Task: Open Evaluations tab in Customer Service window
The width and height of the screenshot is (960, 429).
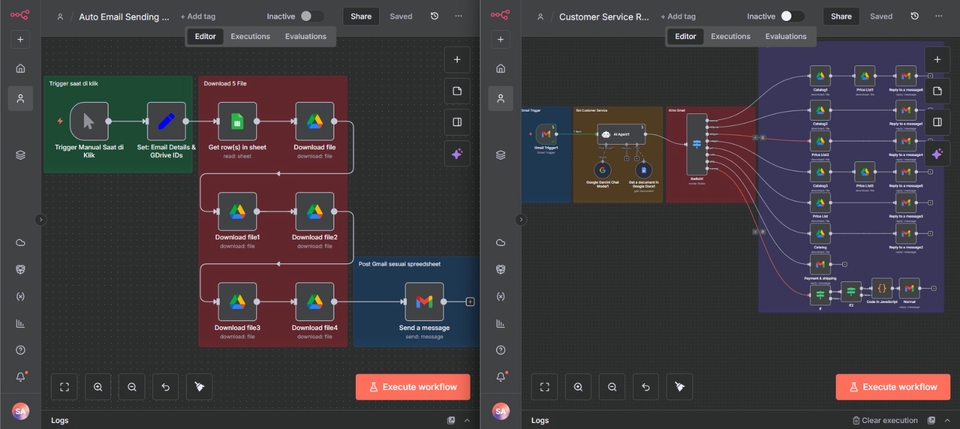Action: point(785,36)
